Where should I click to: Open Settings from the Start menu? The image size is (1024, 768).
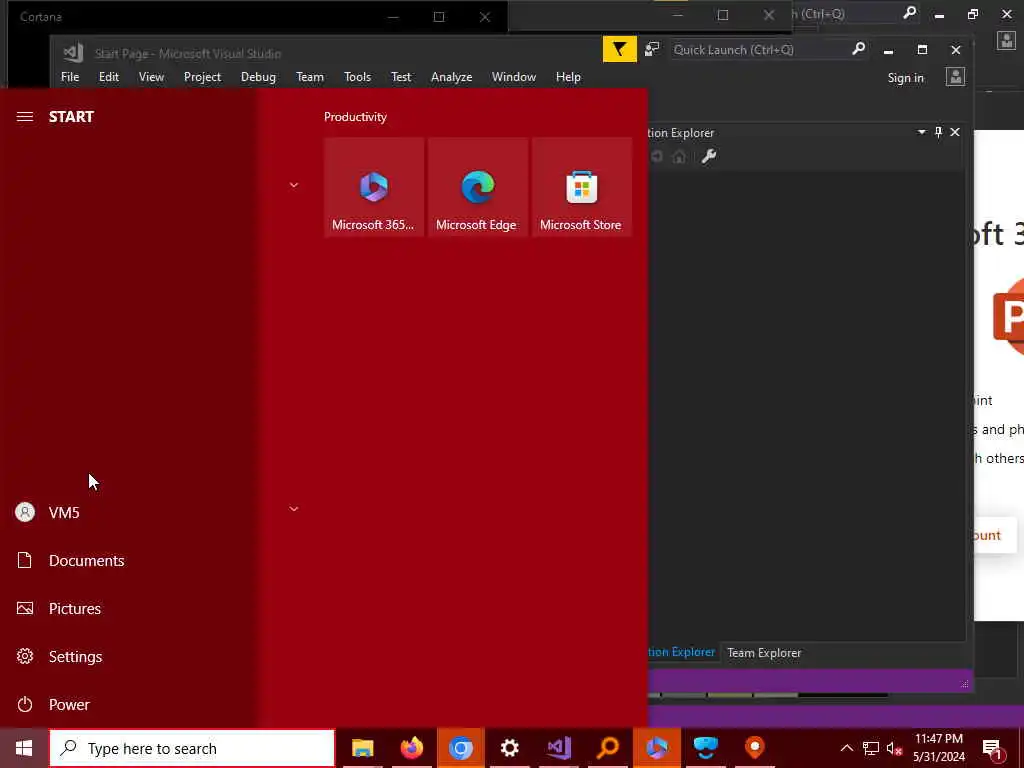click(x=75, y=656)
